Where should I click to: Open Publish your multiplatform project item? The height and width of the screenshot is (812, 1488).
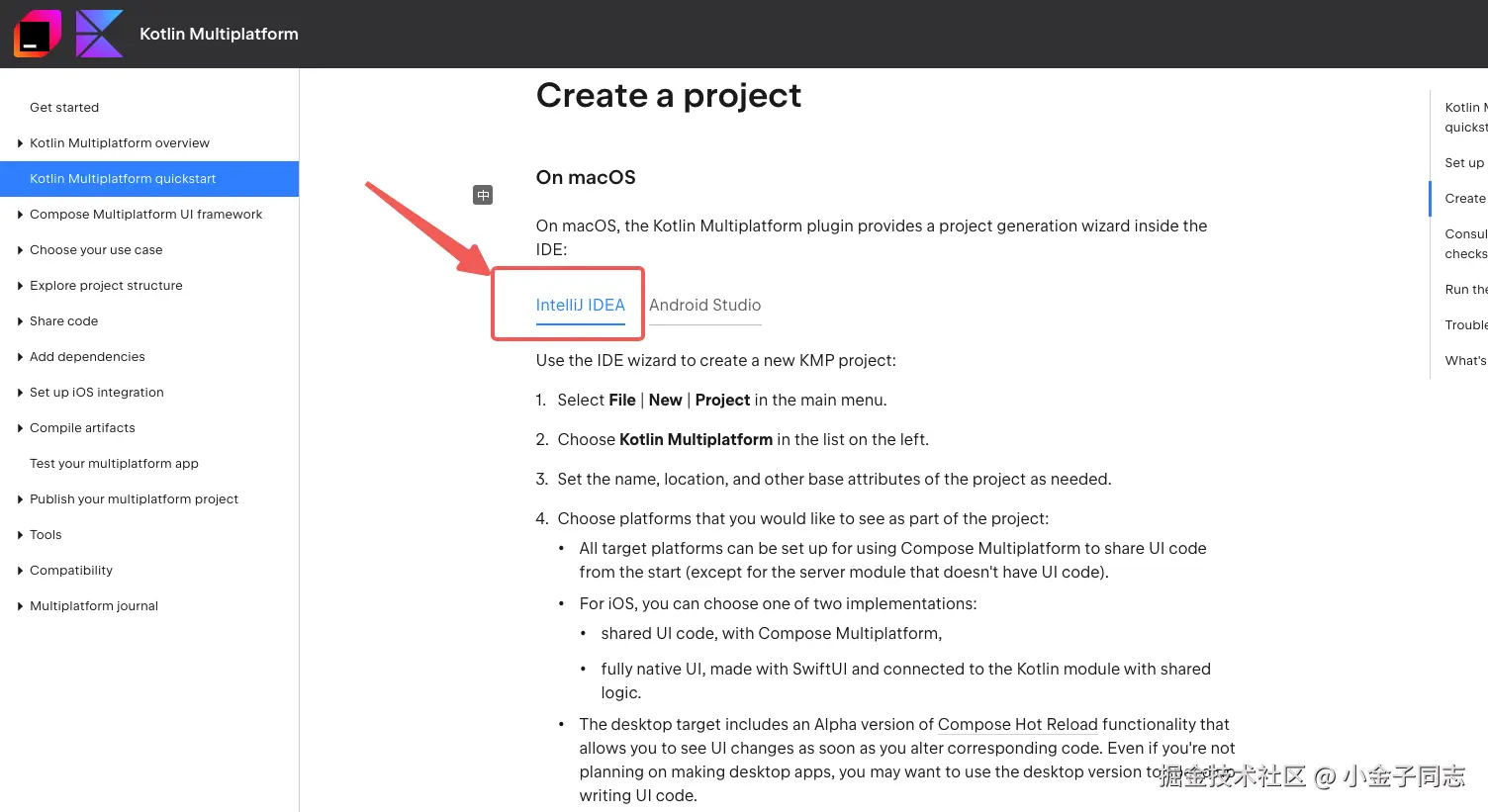pyautogui.click(x=134, y=499)
